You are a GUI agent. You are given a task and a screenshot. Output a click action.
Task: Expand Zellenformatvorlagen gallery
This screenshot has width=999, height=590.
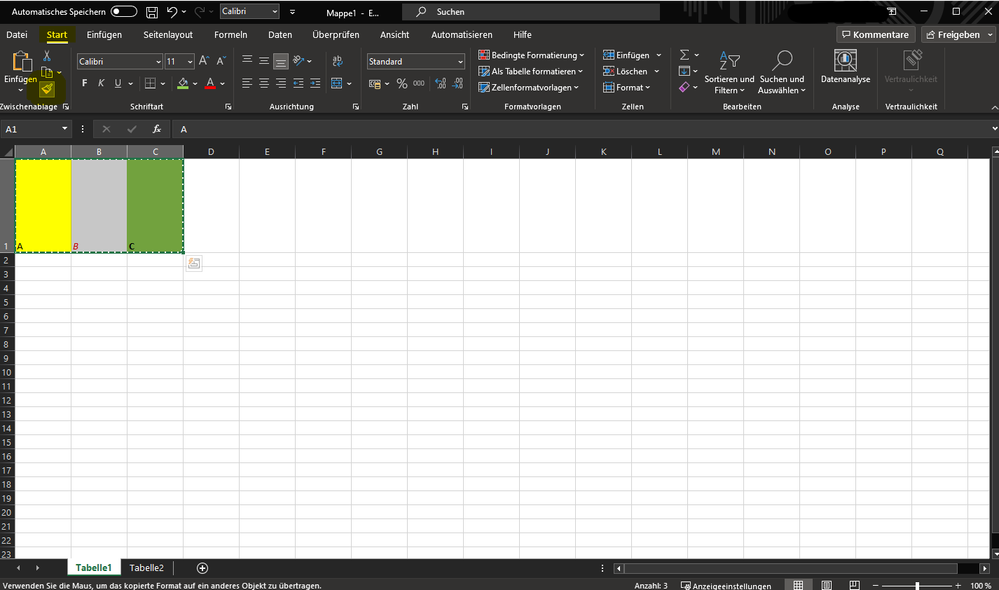tap(529, 87)
